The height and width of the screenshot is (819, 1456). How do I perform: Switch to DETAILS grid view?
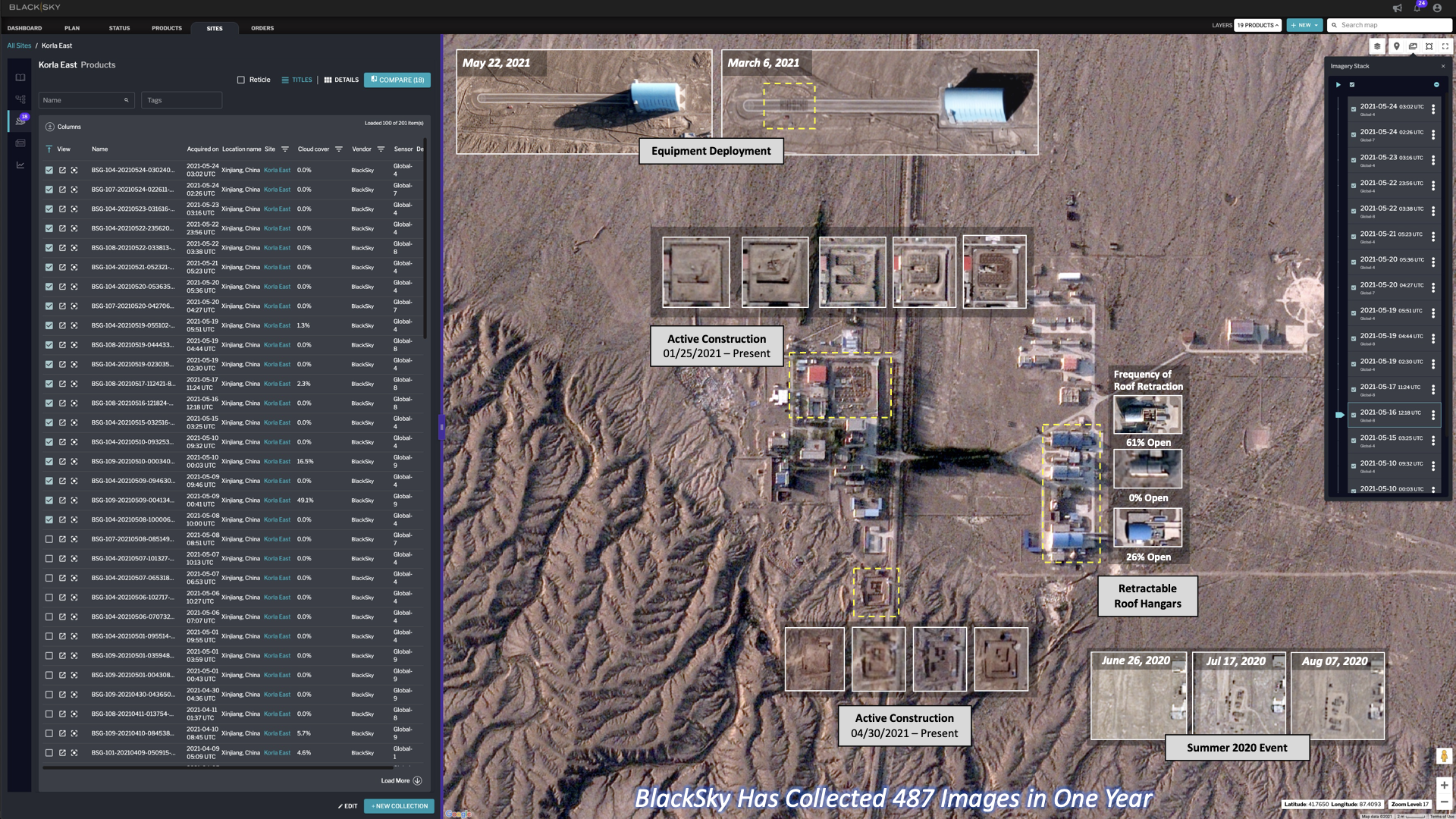[x=341, y=80]
